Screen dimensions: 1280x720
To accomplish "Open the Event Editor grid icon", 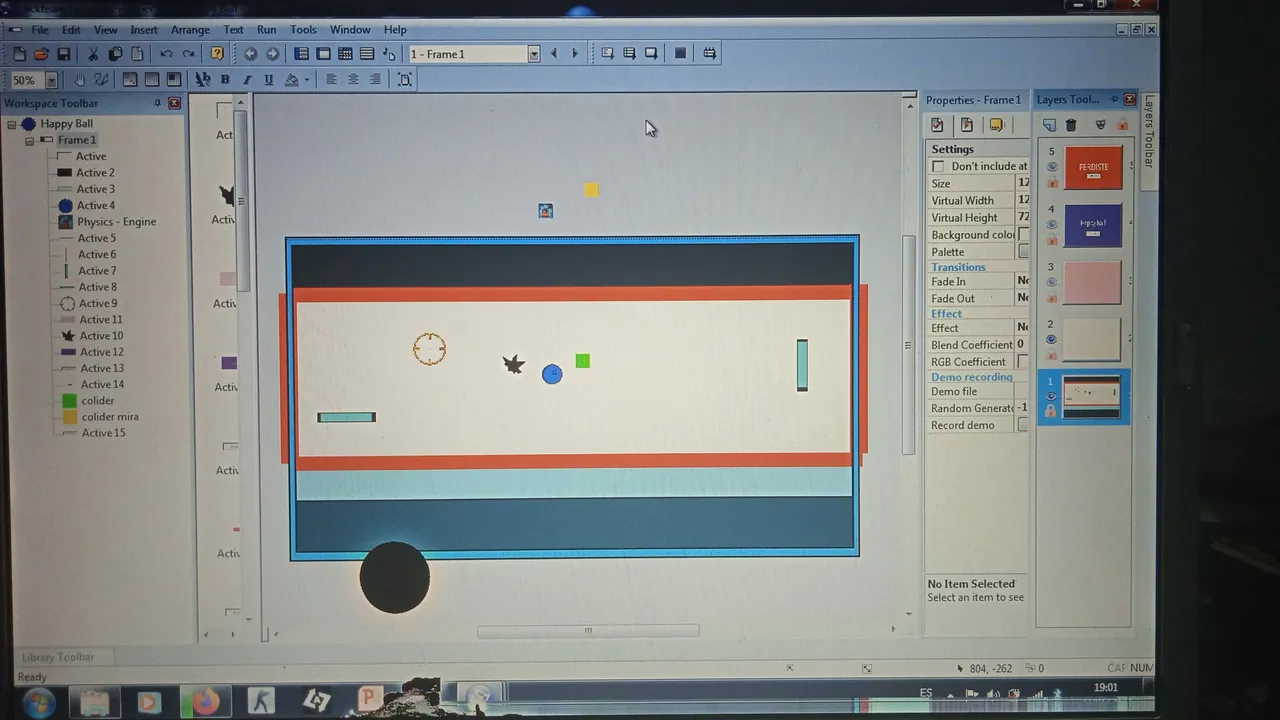I will click(x=345, y=54).
